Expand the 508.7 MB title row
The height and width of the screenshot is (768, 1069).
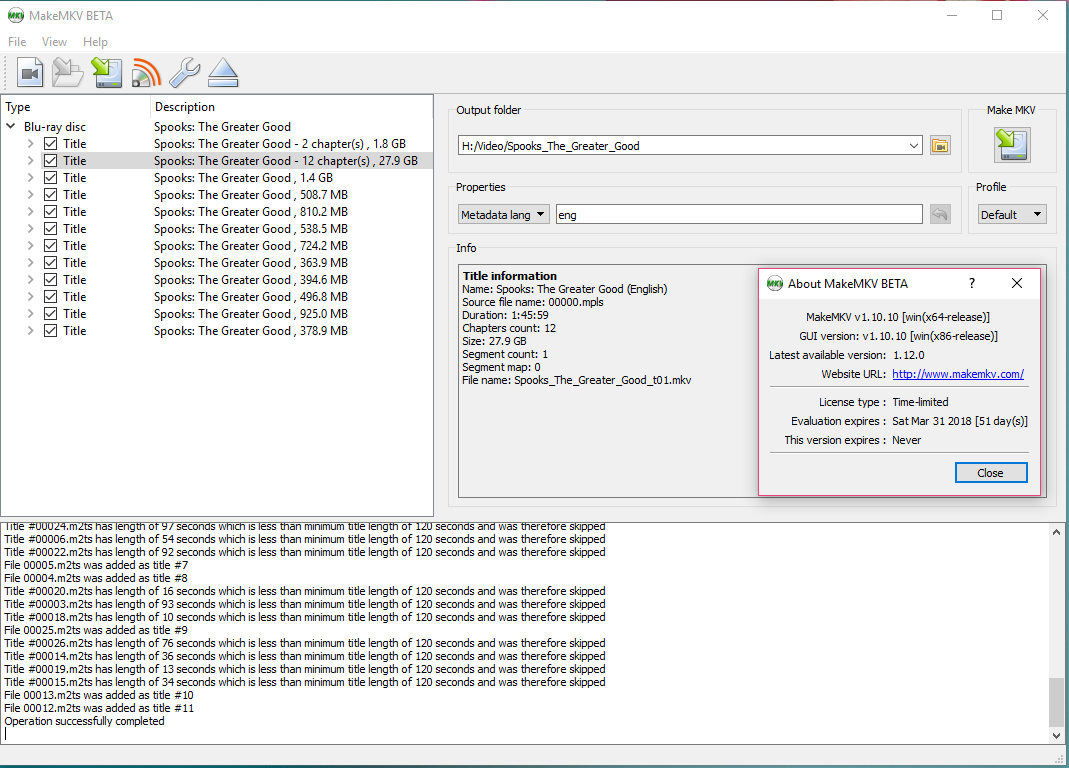coord(31,195)
